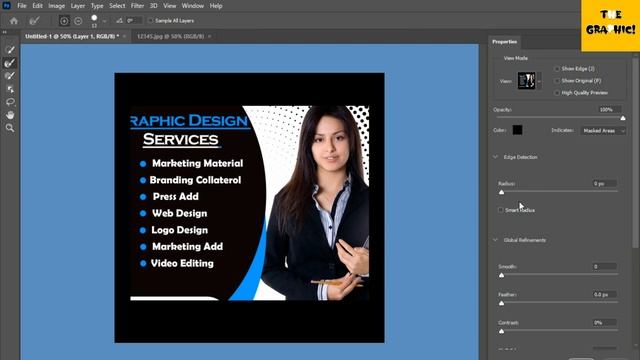Viewport: 640px width, 360px height.
Task: Select the Lasso tool
Action: [10, 102]
